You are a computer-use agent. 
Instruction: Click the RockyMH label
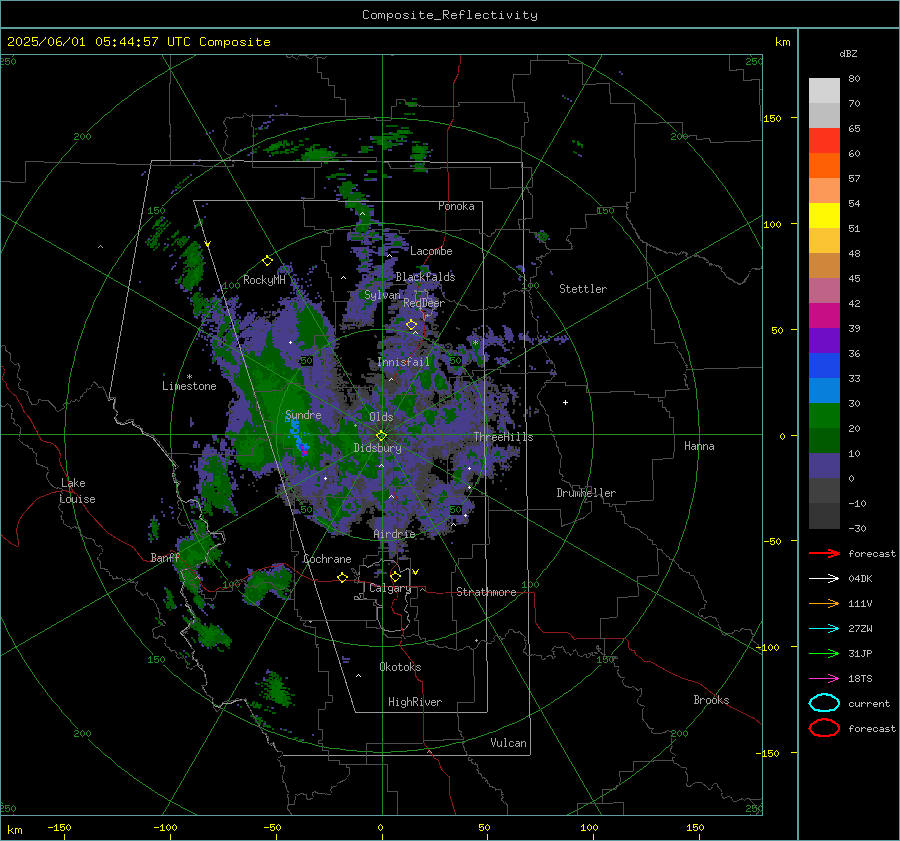pos(264,280)
